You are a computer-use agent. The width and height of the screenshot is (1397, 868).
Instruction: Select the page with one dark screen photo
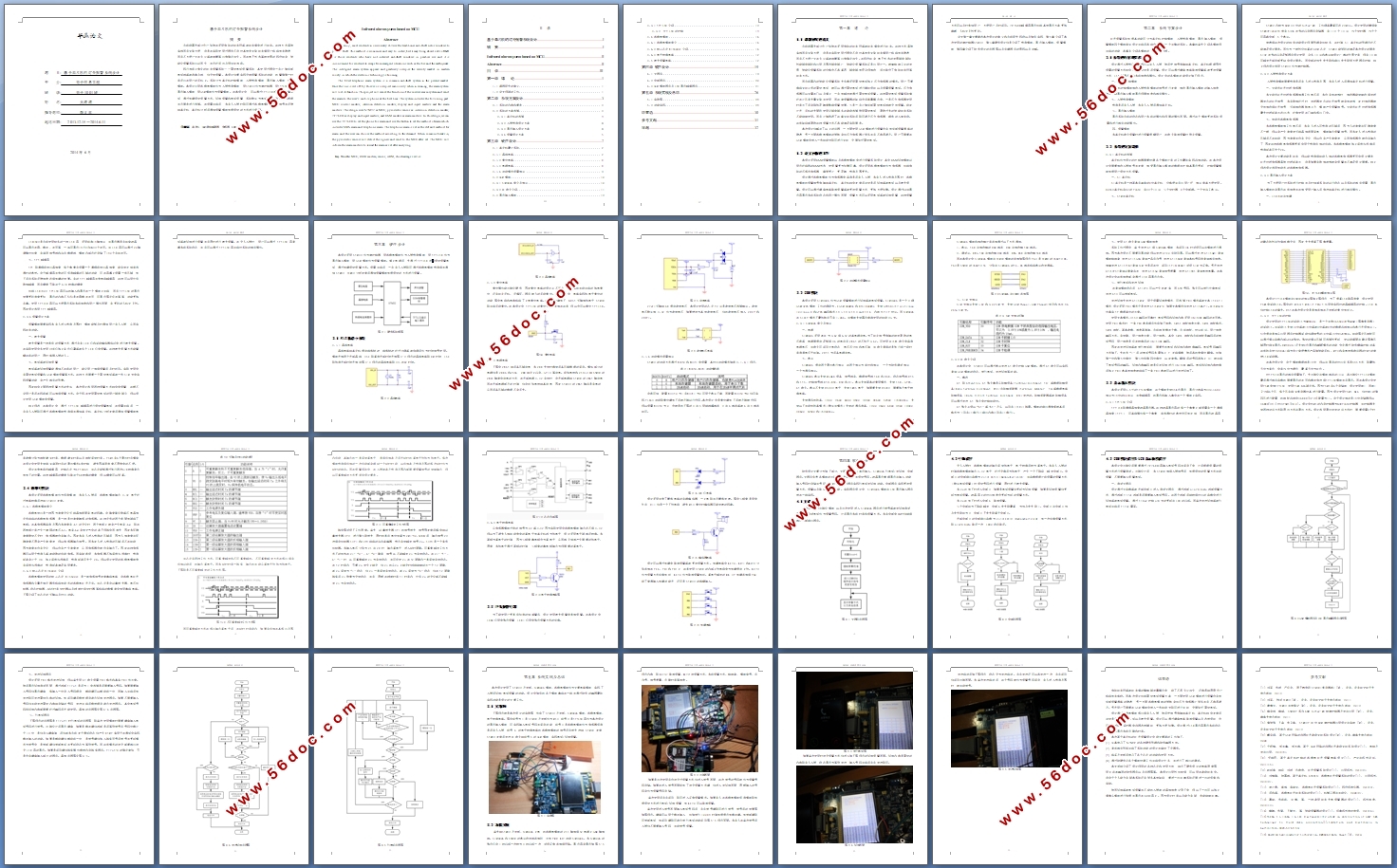pyautogui.click(x=1007, y=759)
